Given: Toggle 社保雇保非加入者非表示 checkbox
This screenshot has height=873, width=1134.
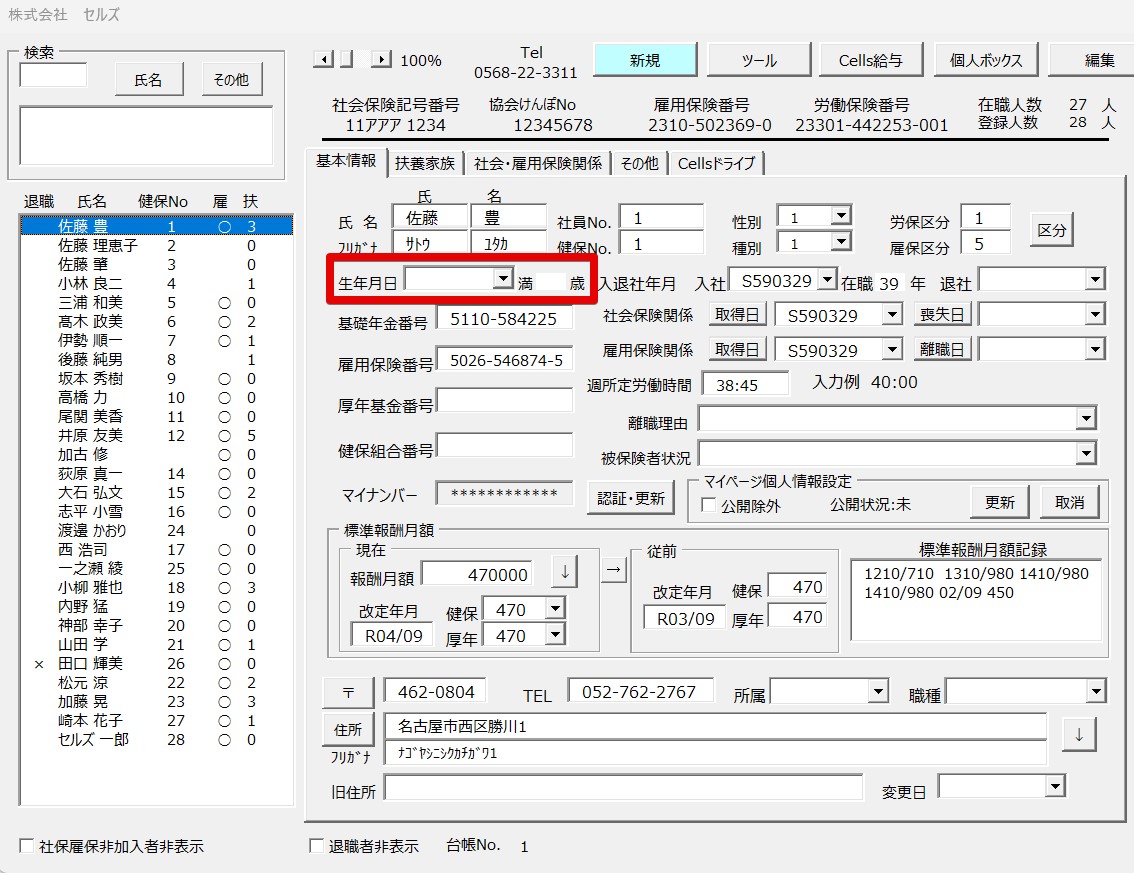Looking at the screenshot, I should coord(27,845).
